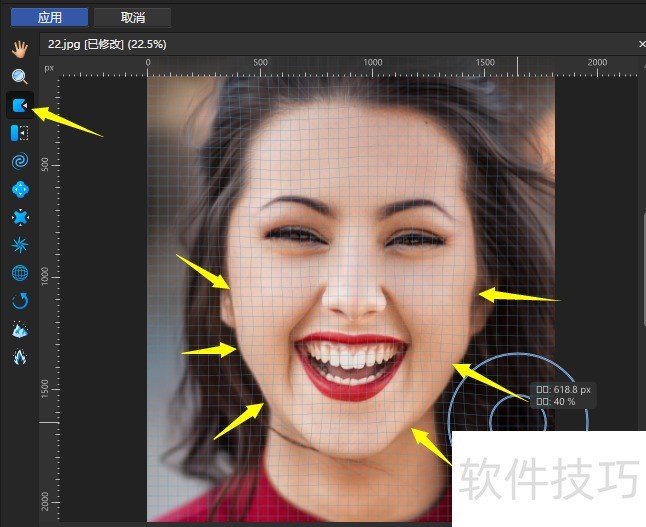This screenshot has width=646, height=527.
Task: Close the 22.jpg document tab
Action: pyautogui.click(x=641, y=44)
